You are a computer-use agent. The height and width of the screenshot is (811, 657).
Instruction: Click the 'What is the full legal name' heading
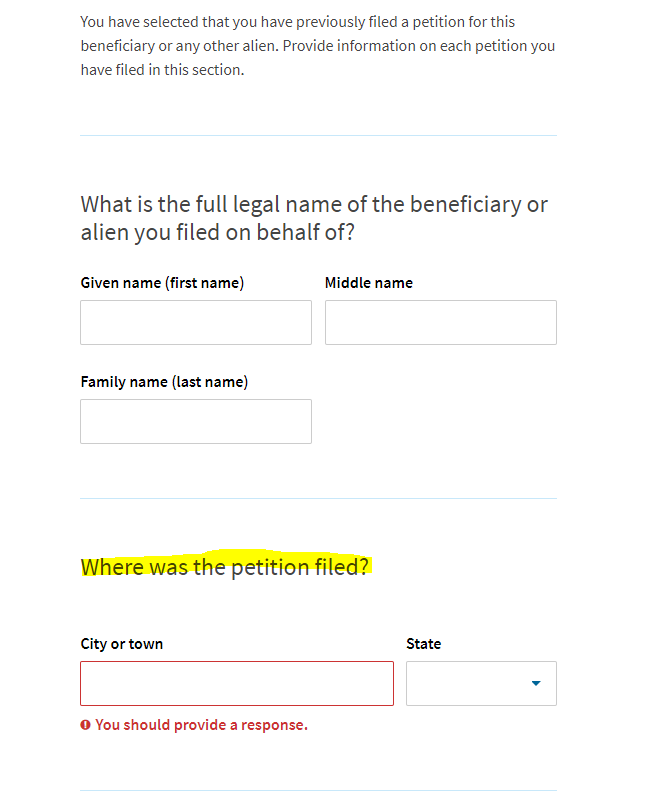[314, 218]
